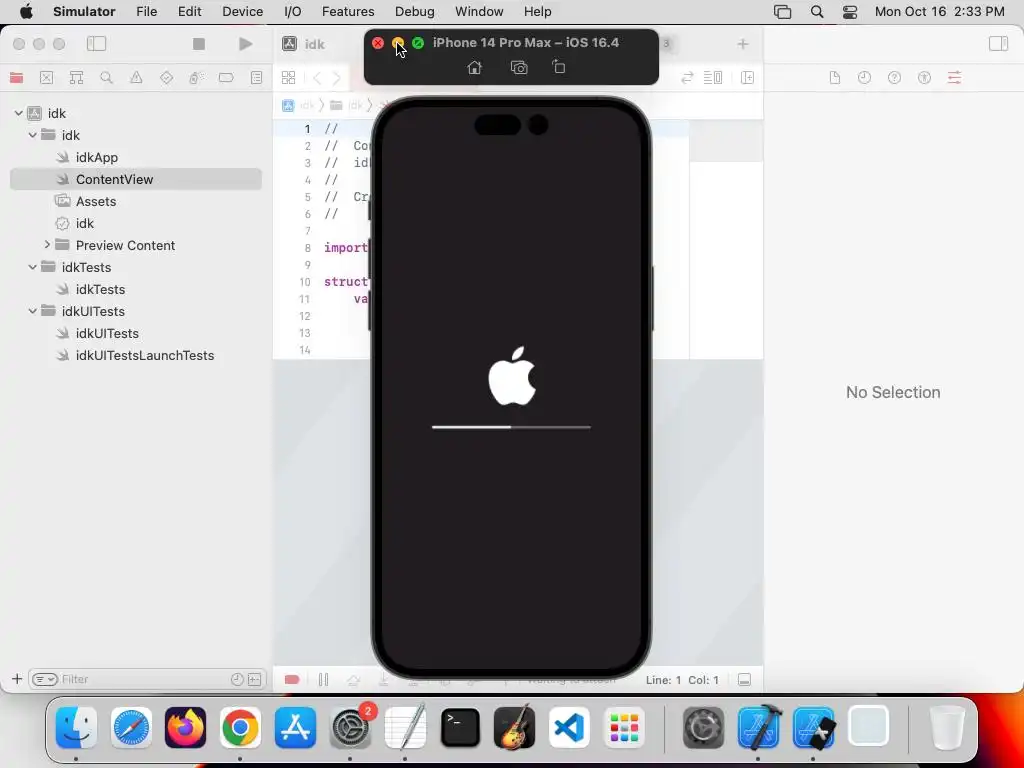This screenshot has width=1024, height=768.
Task: Rotate the simulated device using rotate icon
Action: pyautogui.click(x=558, y=67)
